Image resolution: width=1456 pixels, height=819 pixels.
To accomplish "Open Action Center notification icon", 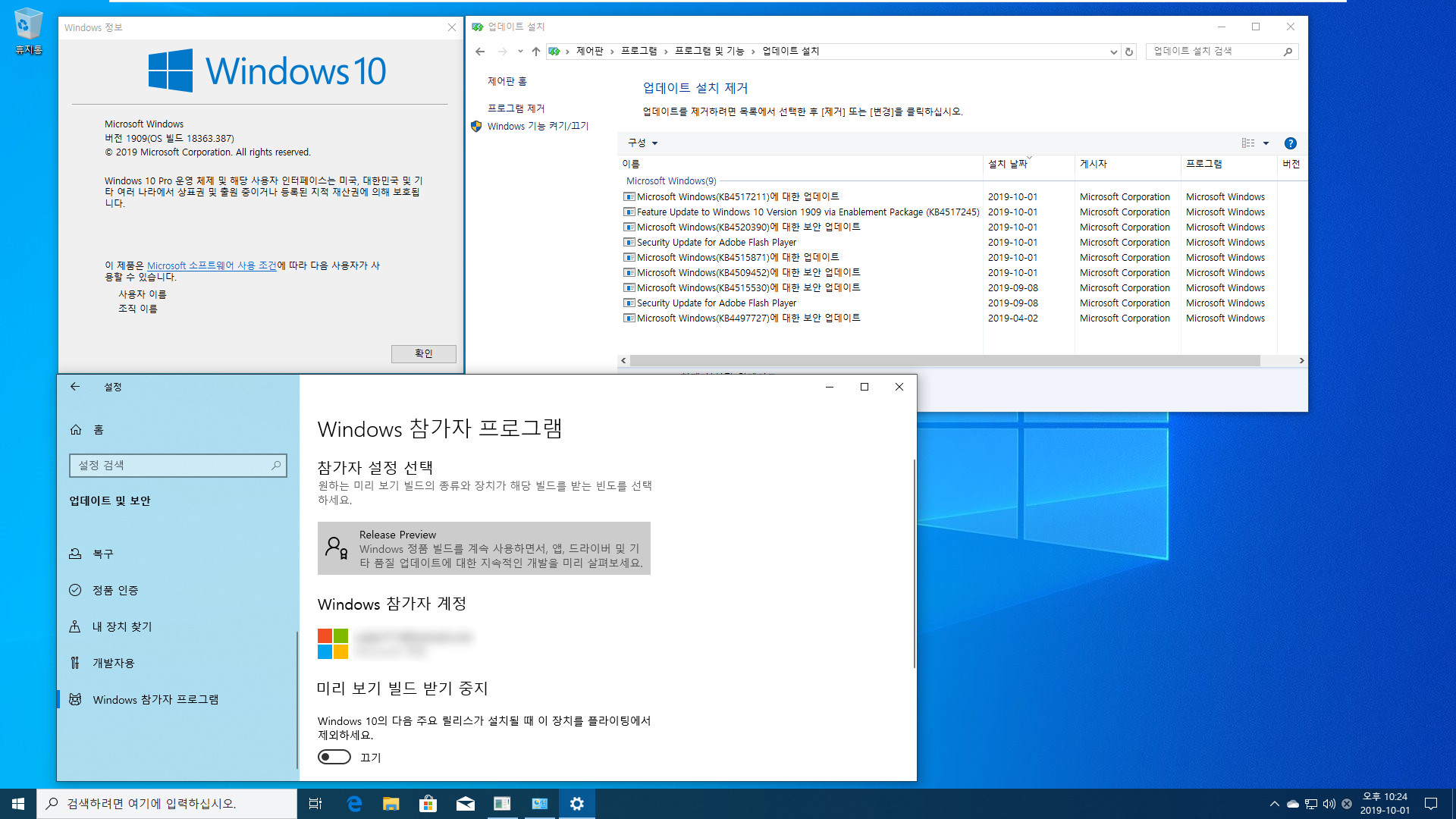I will point(1431,804).
